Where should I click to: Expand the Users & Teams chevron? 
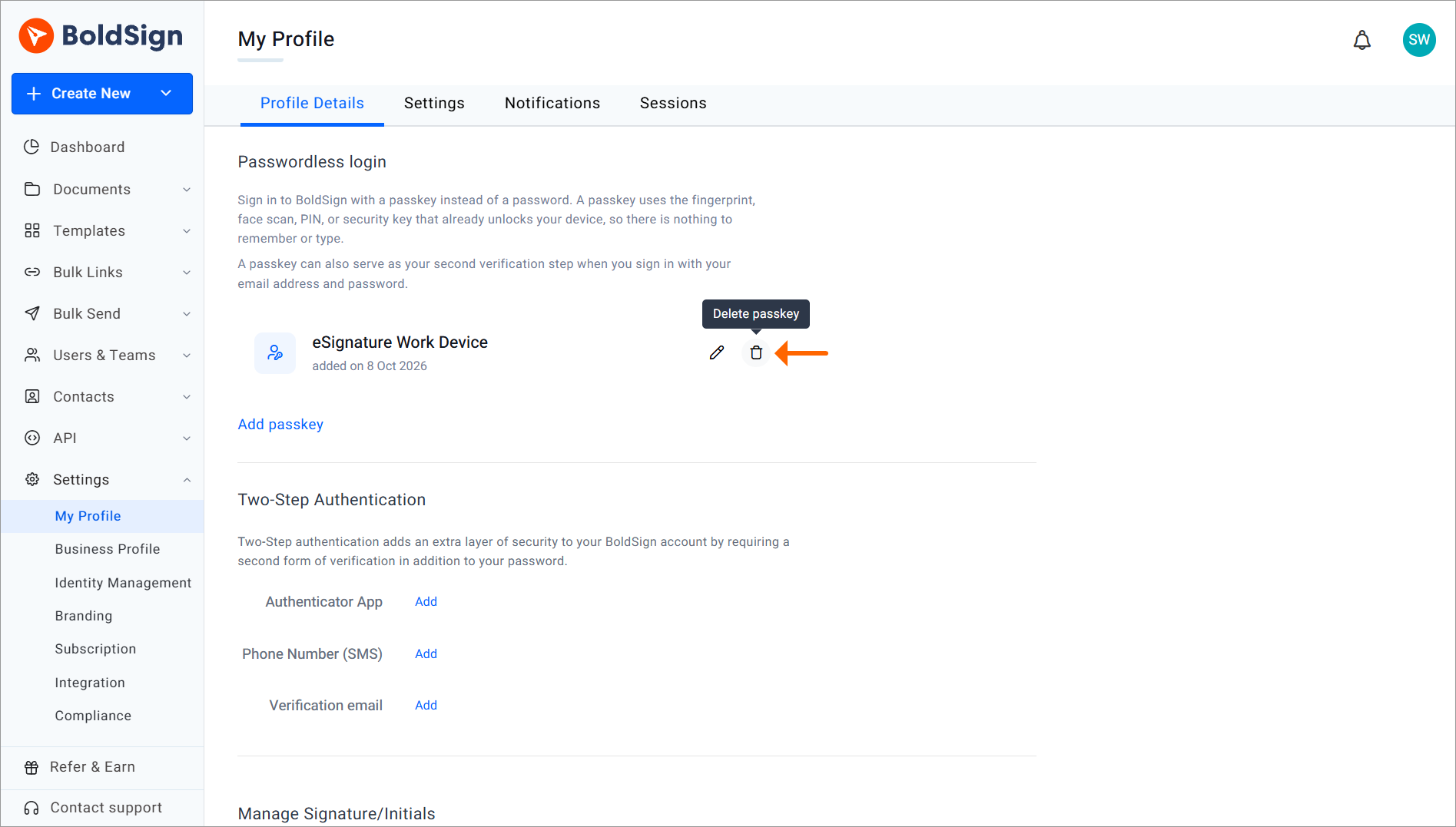click(187, 356)
